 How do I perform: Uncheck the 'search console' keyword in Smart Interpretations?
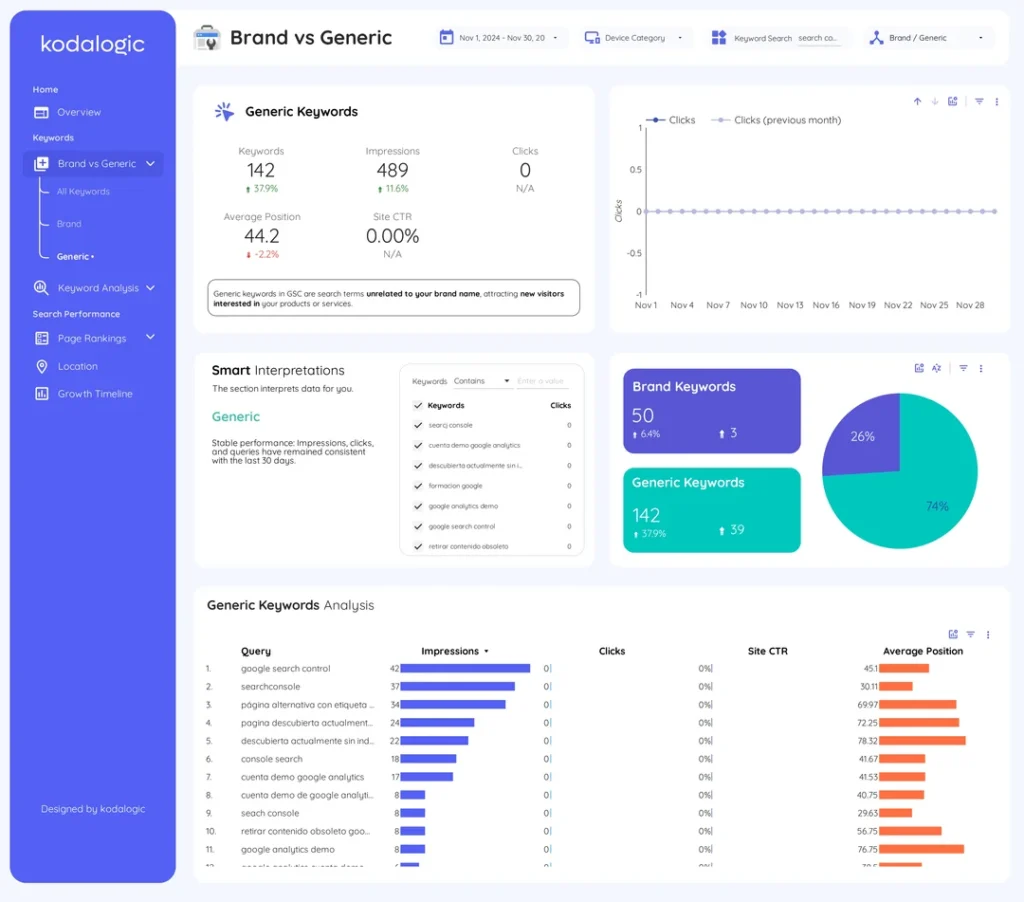pyautogui.click(x=417, y=425)
